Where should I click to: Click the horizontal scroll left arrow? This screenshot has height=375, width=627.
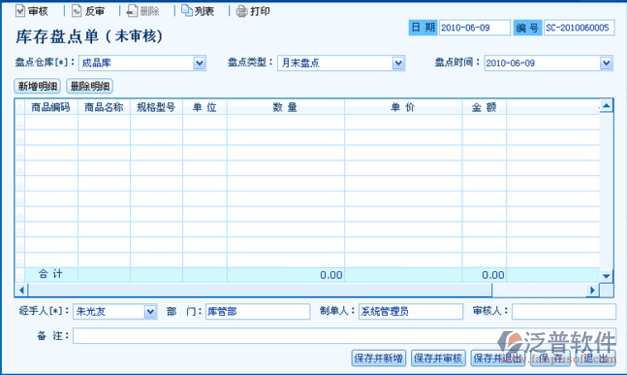pyautogui.click(x=22, y=290)
